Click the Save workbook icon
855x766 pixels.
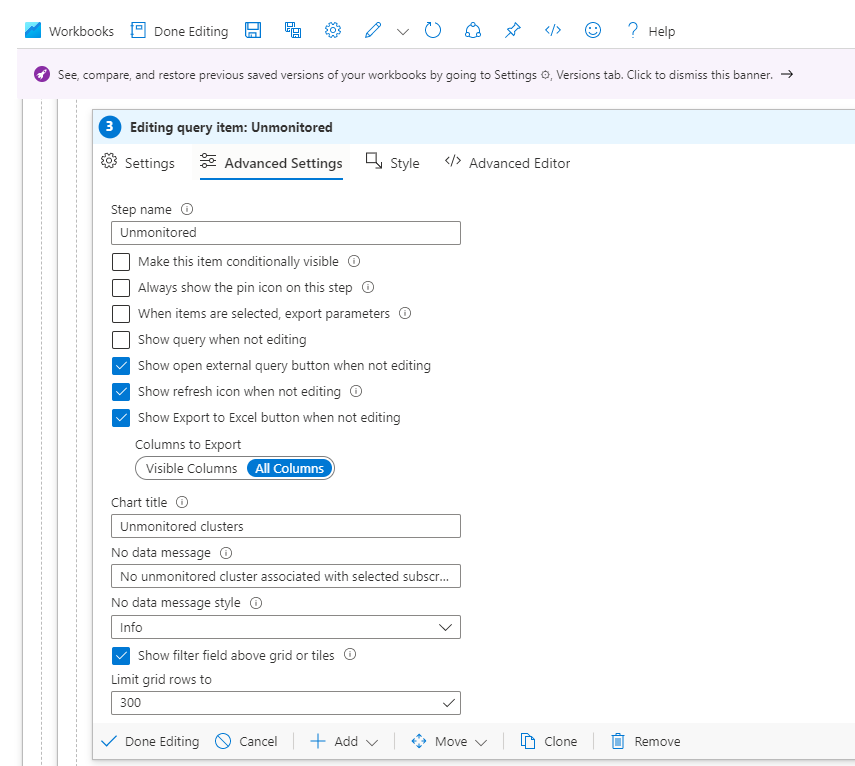(253, 30)
